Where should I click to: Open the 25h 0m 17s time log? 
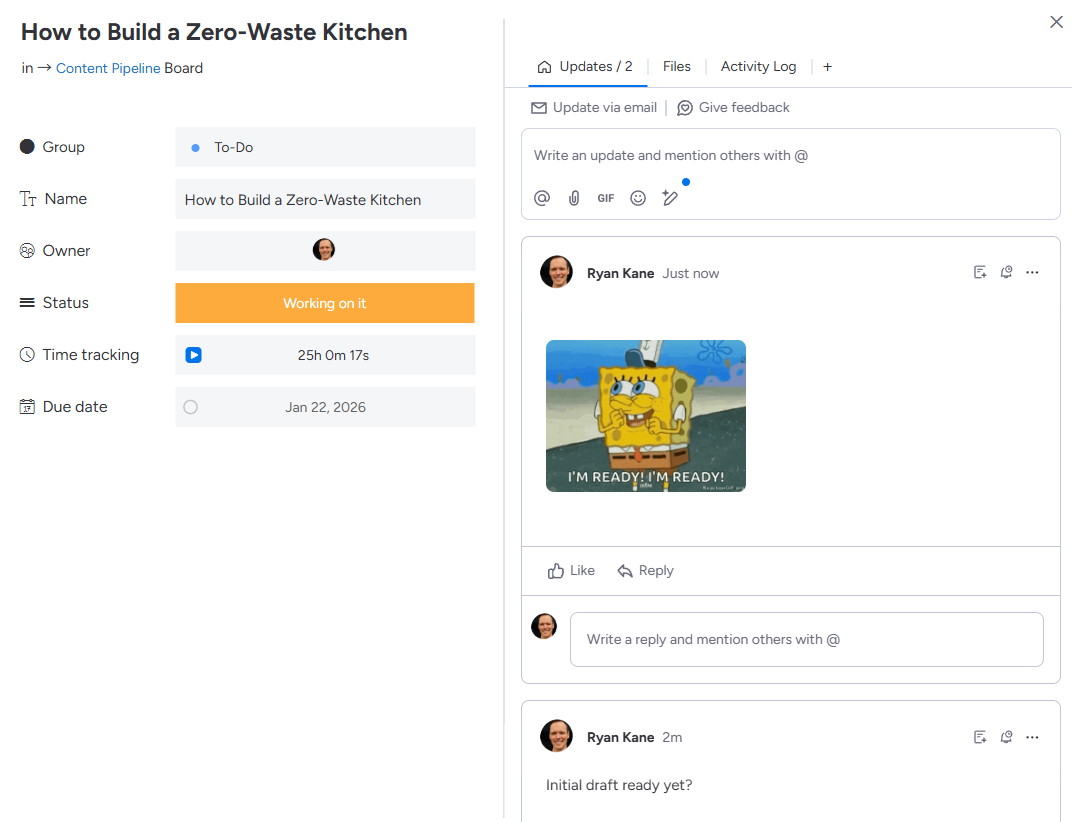(x=333, y=355)
